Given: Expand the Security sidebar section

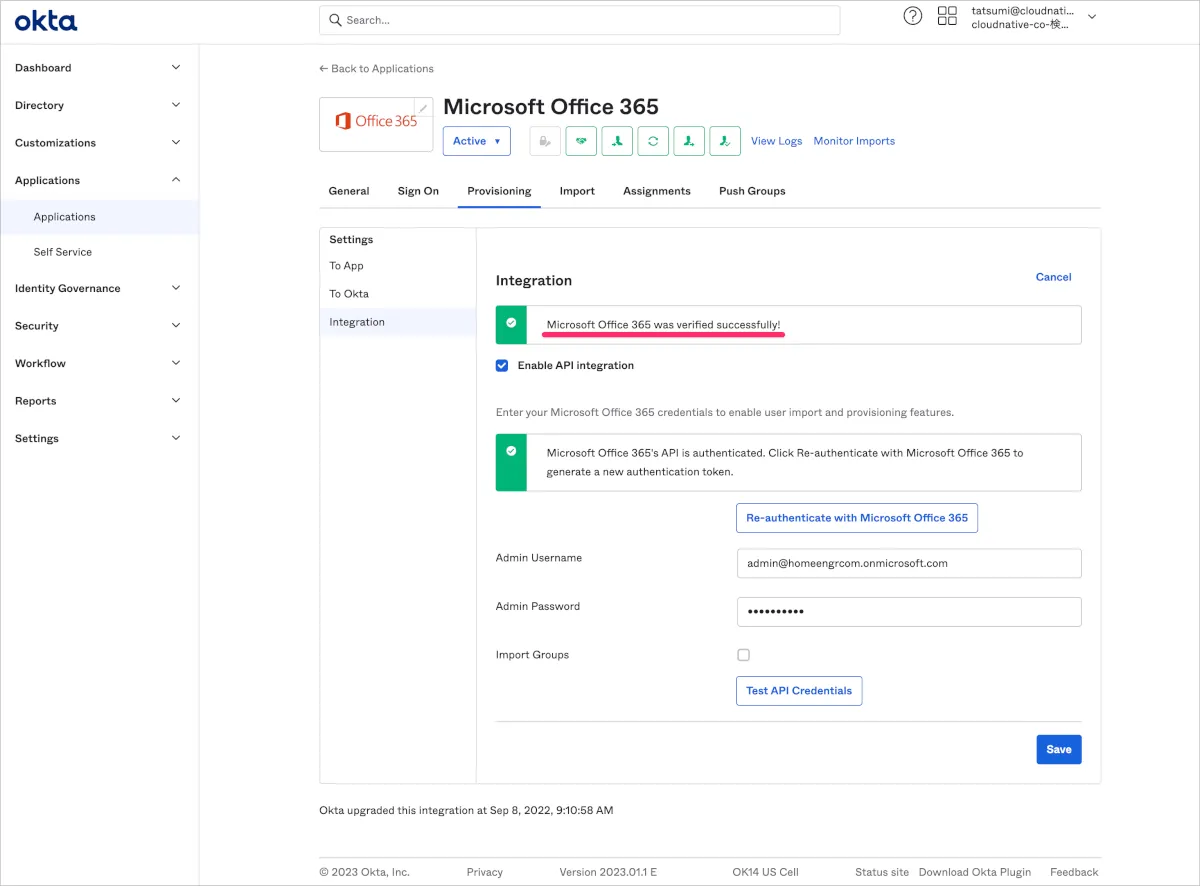Looking at the screenshot, I should coord(98,326).
